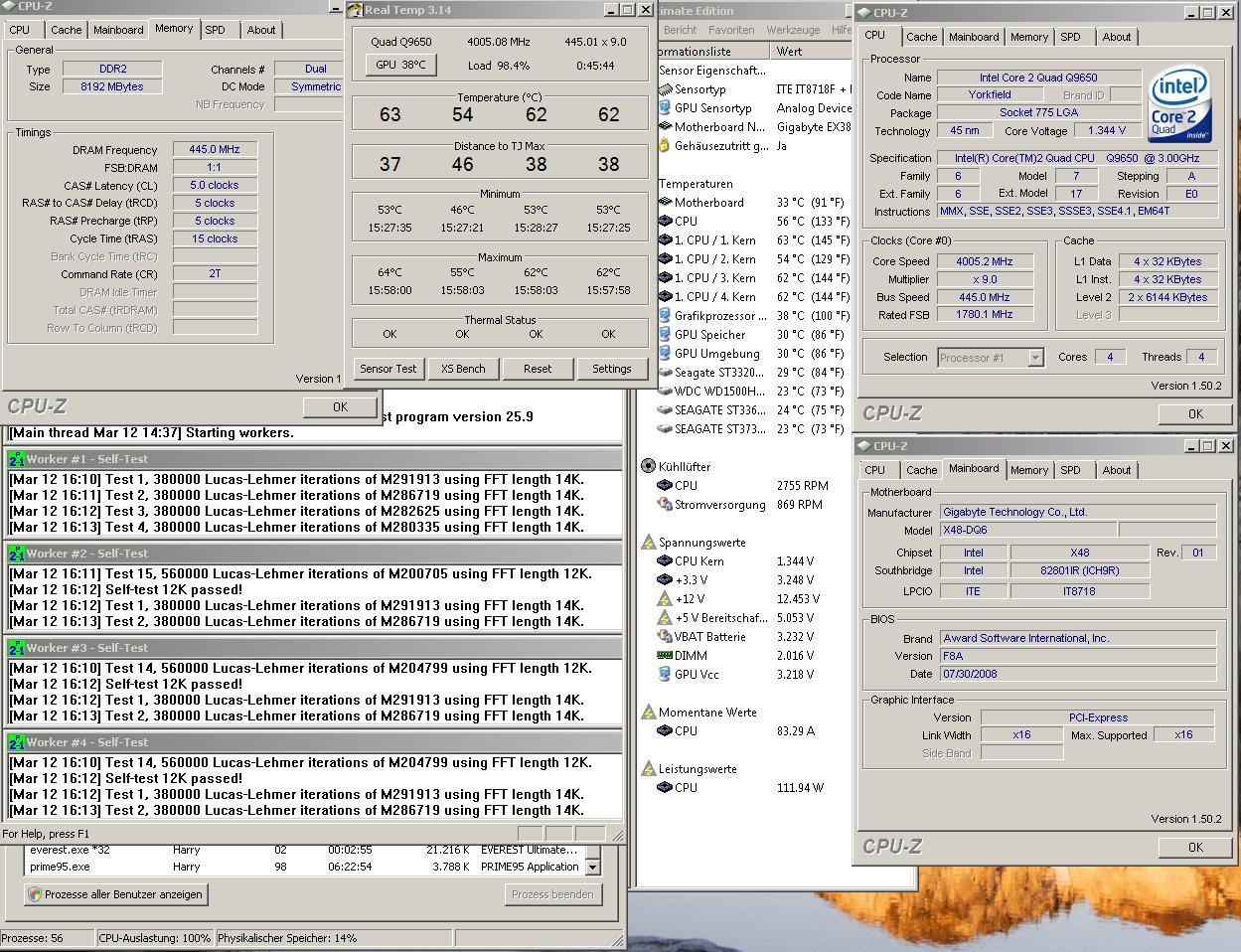Click OK in the memory CPU-Z window
Image resolution: width=1241 pixels, height=952 pixels.
(x=340, y=406)
